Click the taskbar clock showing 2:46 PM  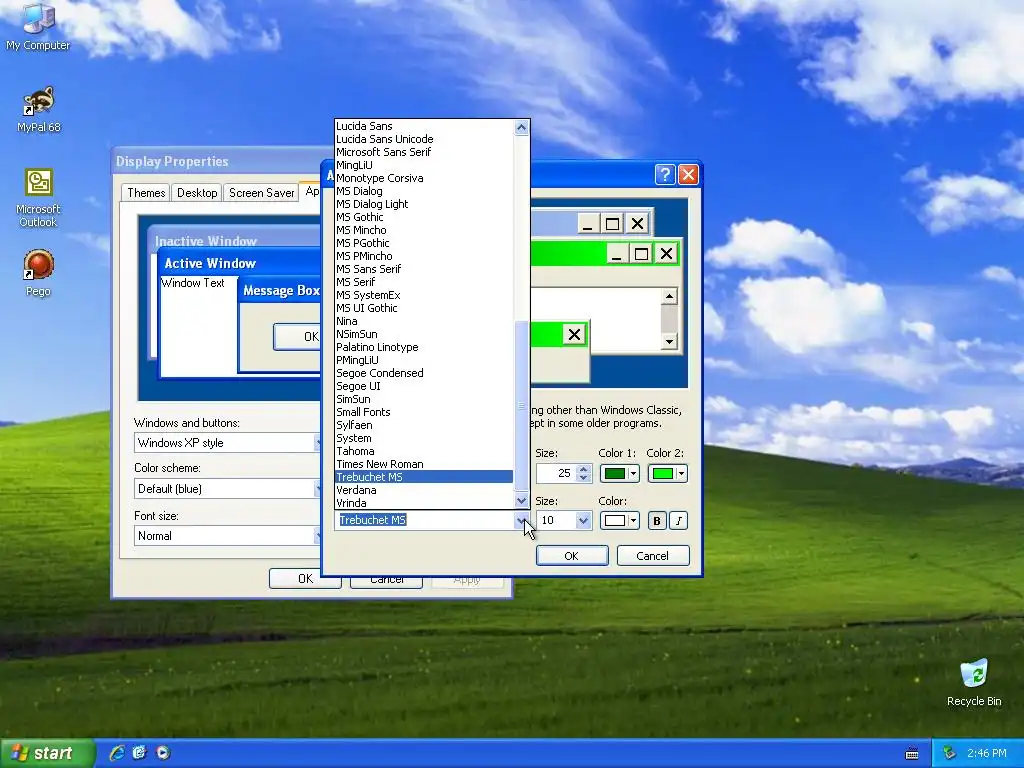pos(987,753)
